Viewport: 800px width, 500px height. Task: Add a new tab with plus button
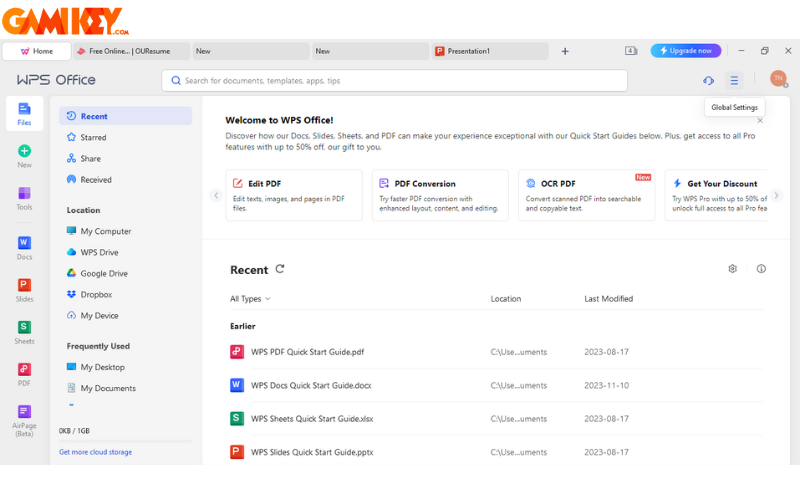[x=565, y=52]
